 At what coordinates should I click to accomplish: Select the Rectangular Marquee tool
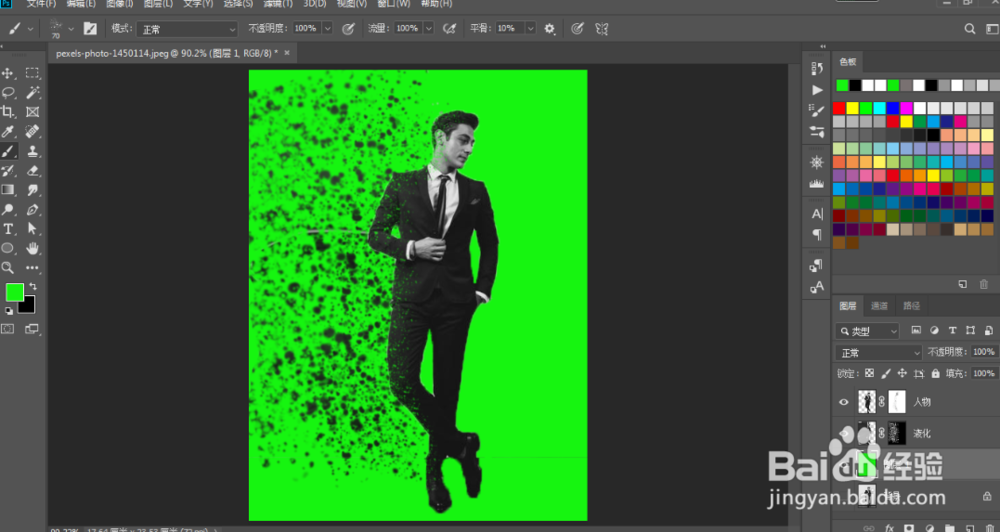click(x=32, y=73)
